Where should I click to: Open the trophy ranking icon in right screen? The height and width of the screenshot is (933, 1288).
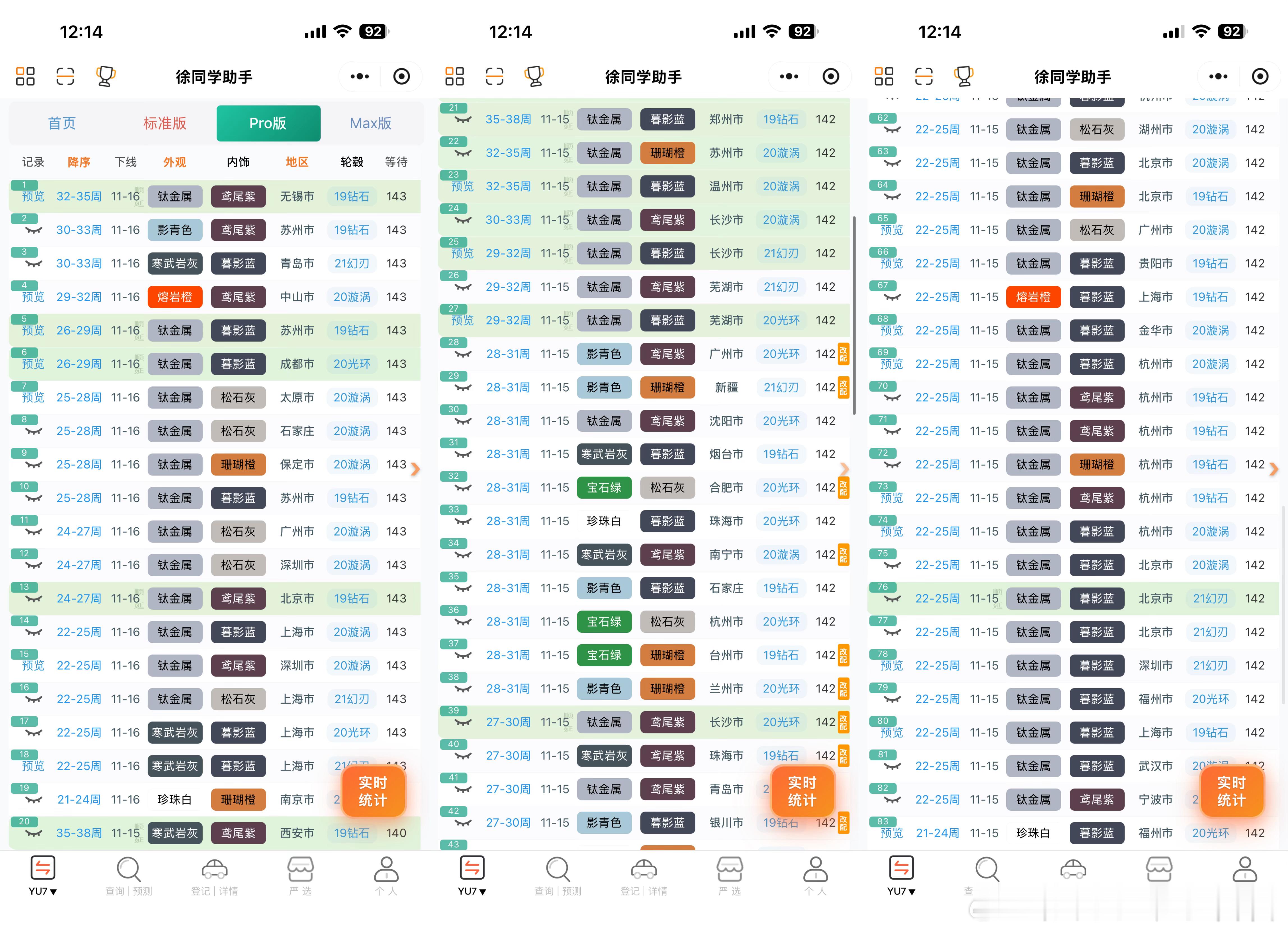964,76
